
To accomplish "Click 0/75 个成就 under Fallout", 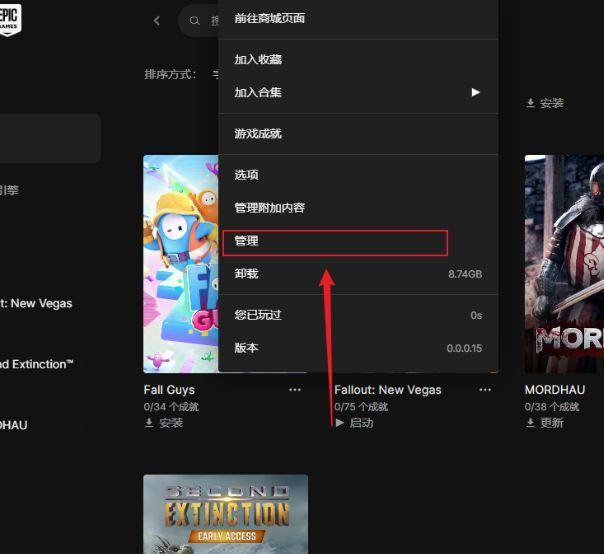I will pos(361,407).
